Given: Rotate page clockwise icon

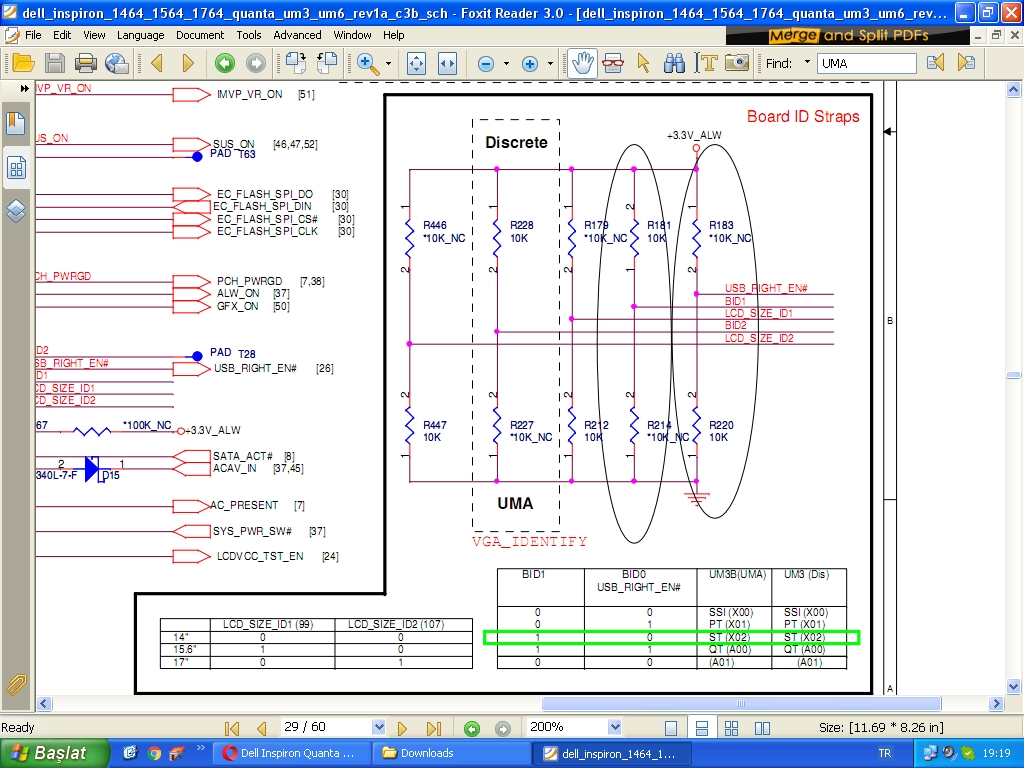Looking at the screenshot, I should coord(296,63).
